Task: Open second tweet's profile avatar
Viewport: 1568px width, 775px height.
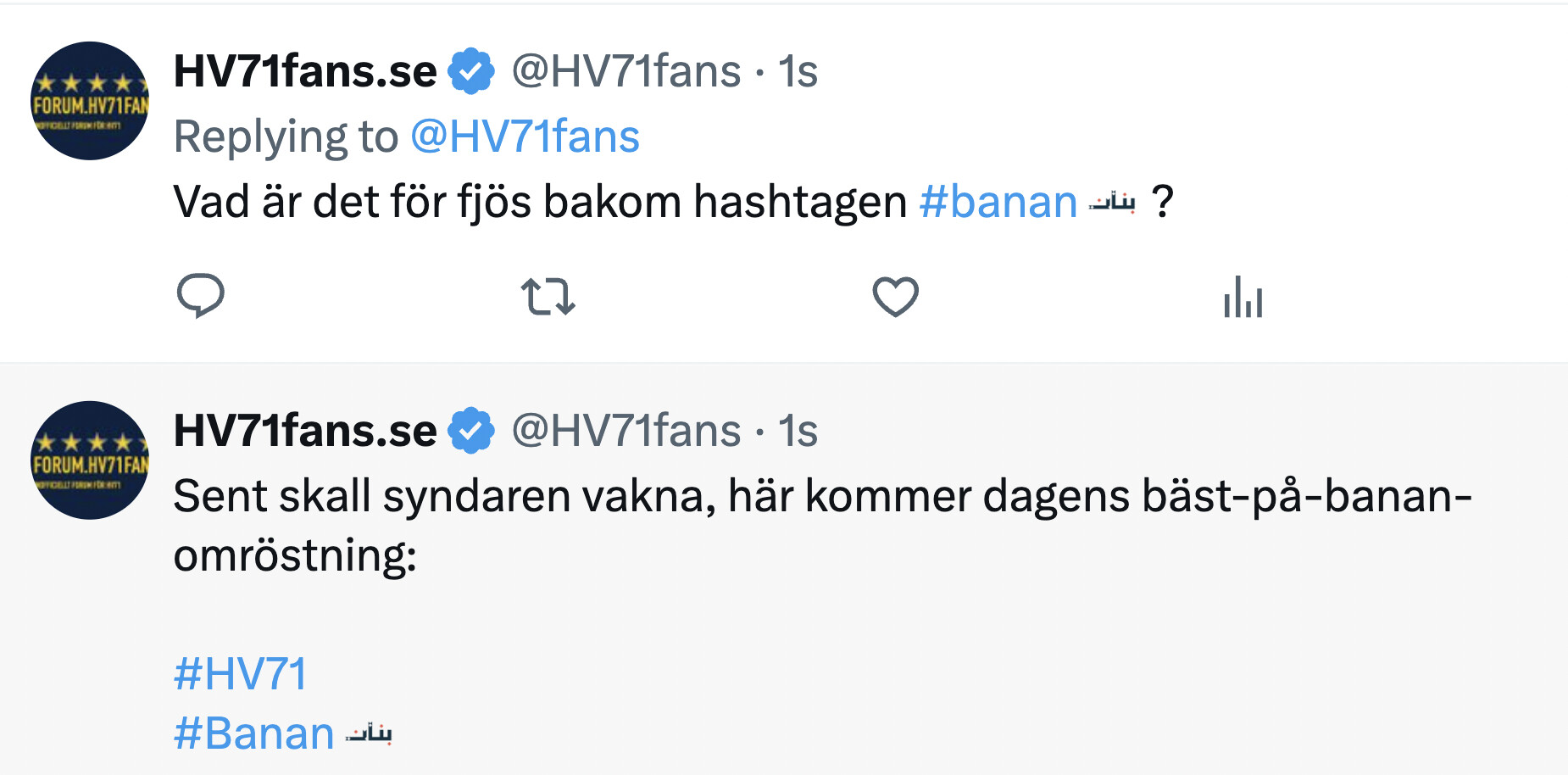Action: [x=90, y=460]
